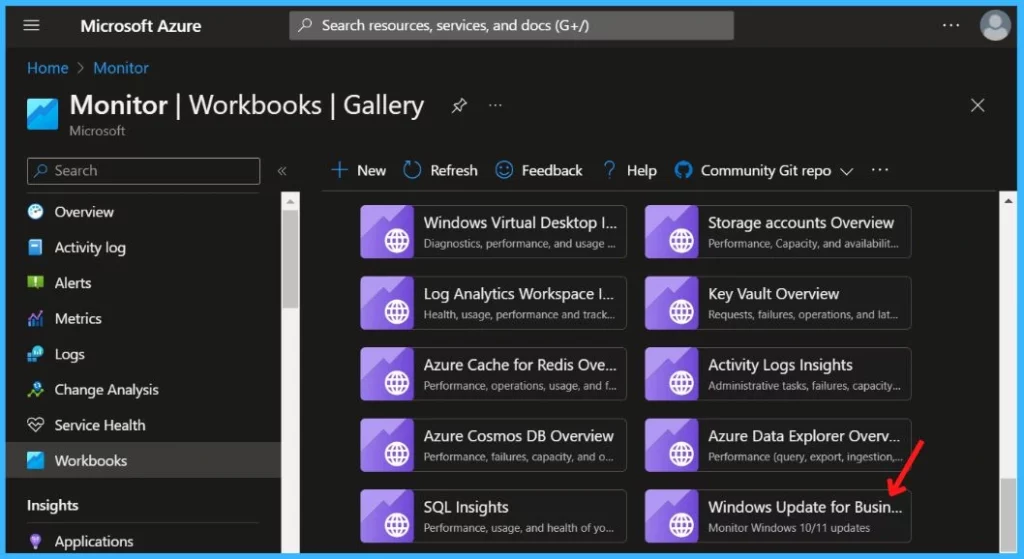Click the Feedback button label
Screen dimensions: 1024x559
pos(552,170)
